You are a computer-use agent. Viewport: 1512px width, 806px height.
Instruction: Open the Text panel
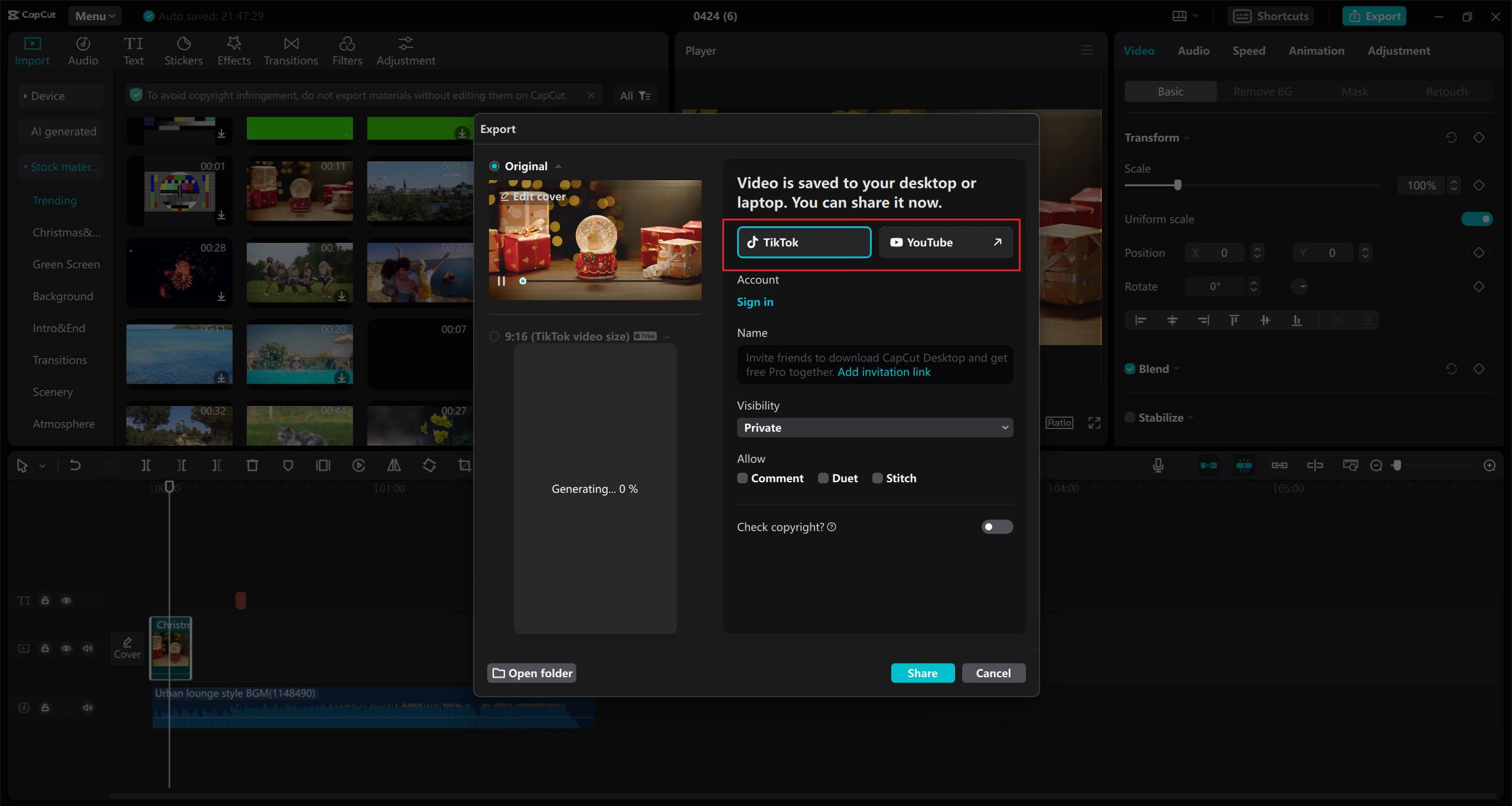pyautogui.click(x=133, y=51)
